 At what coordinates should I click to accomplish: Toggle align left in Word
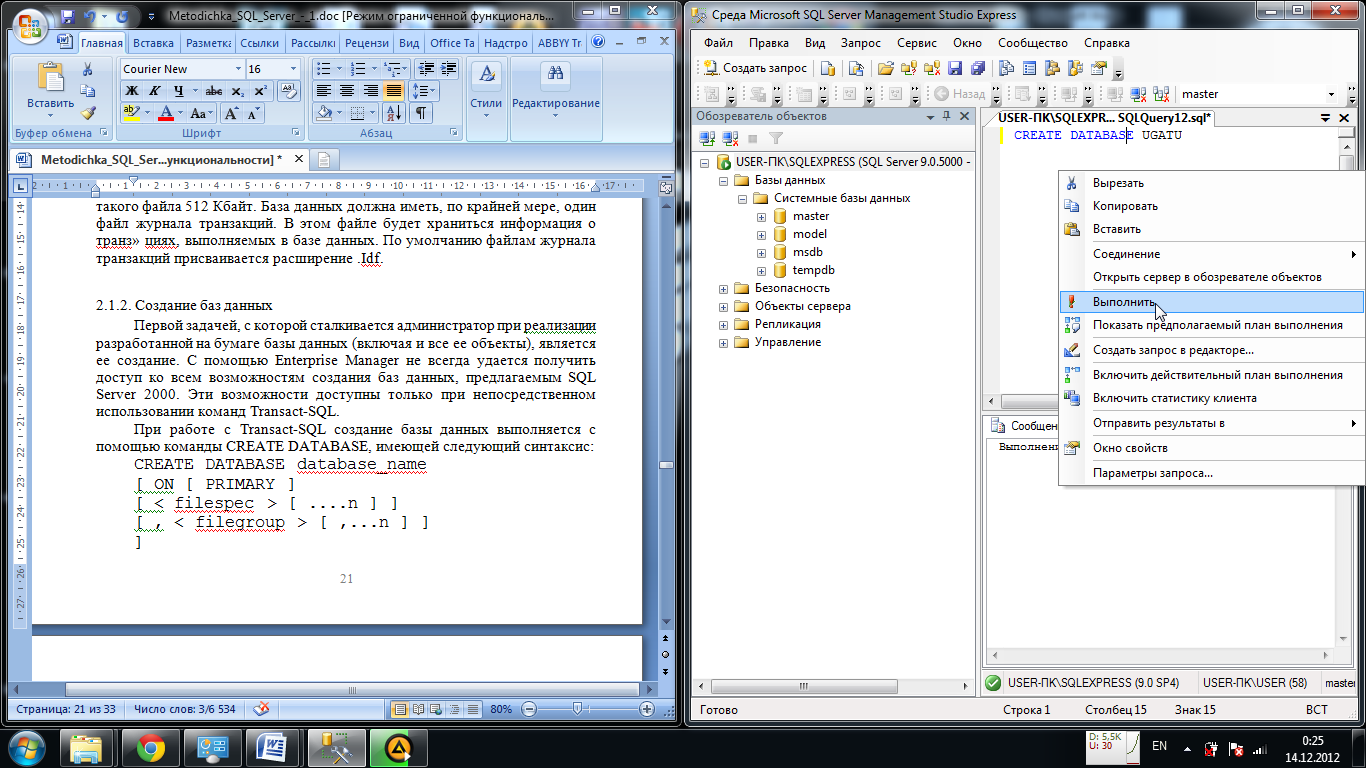(323, 91)
